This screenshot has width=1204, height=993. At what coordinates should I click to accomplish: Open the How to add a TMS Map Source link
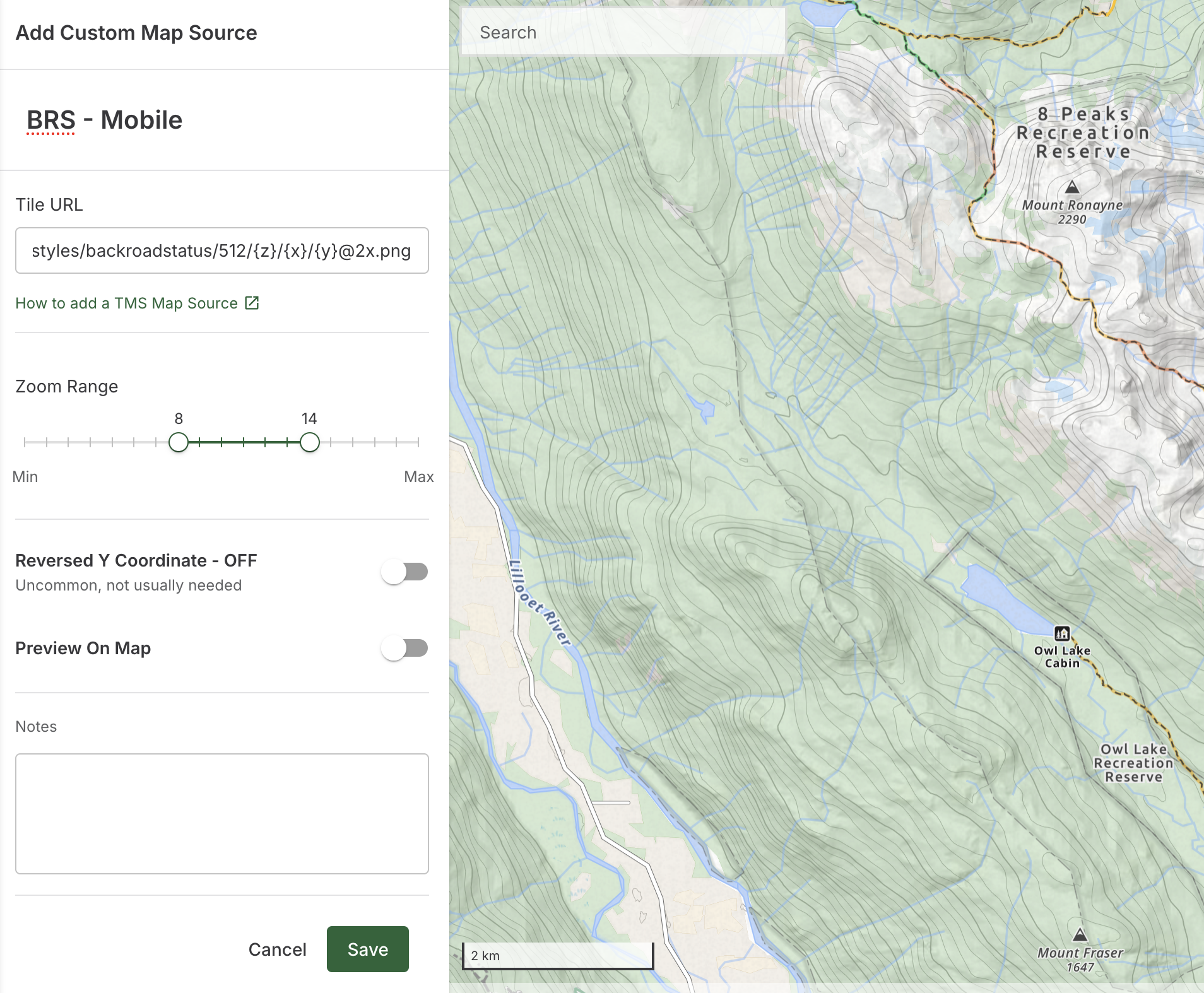click(x=127, y=303)
